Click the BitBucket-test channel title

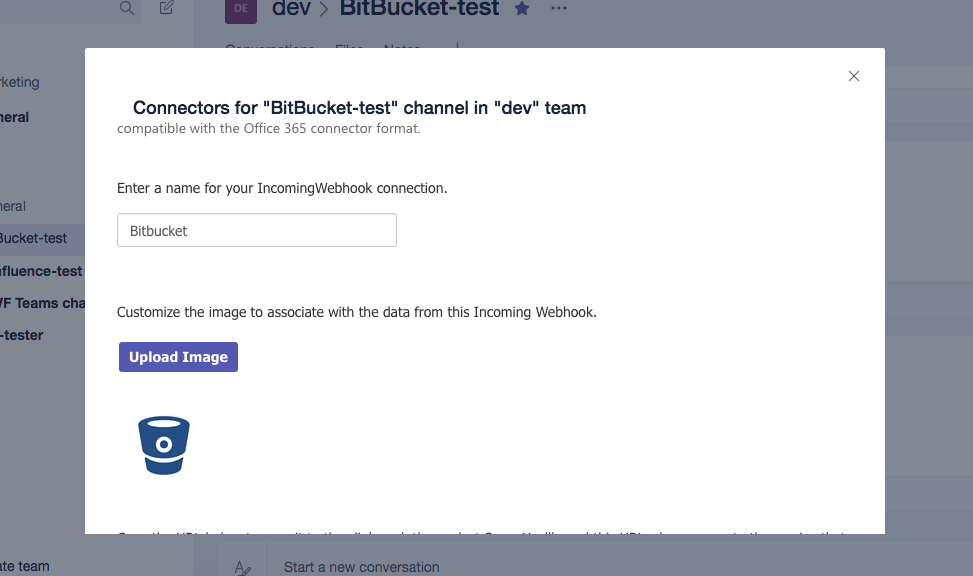(x=419, y=9)
